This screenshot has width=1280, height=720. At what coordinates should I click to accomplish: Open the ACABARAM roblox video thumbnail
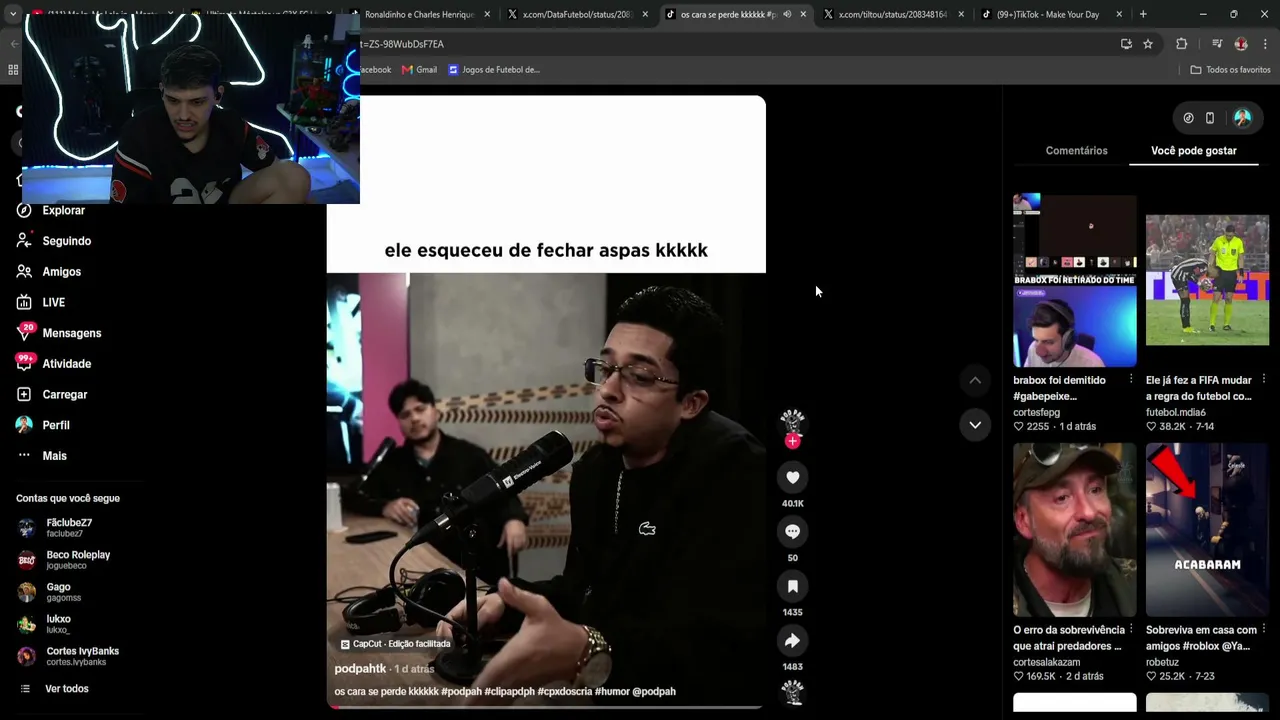click(1207, 530)
